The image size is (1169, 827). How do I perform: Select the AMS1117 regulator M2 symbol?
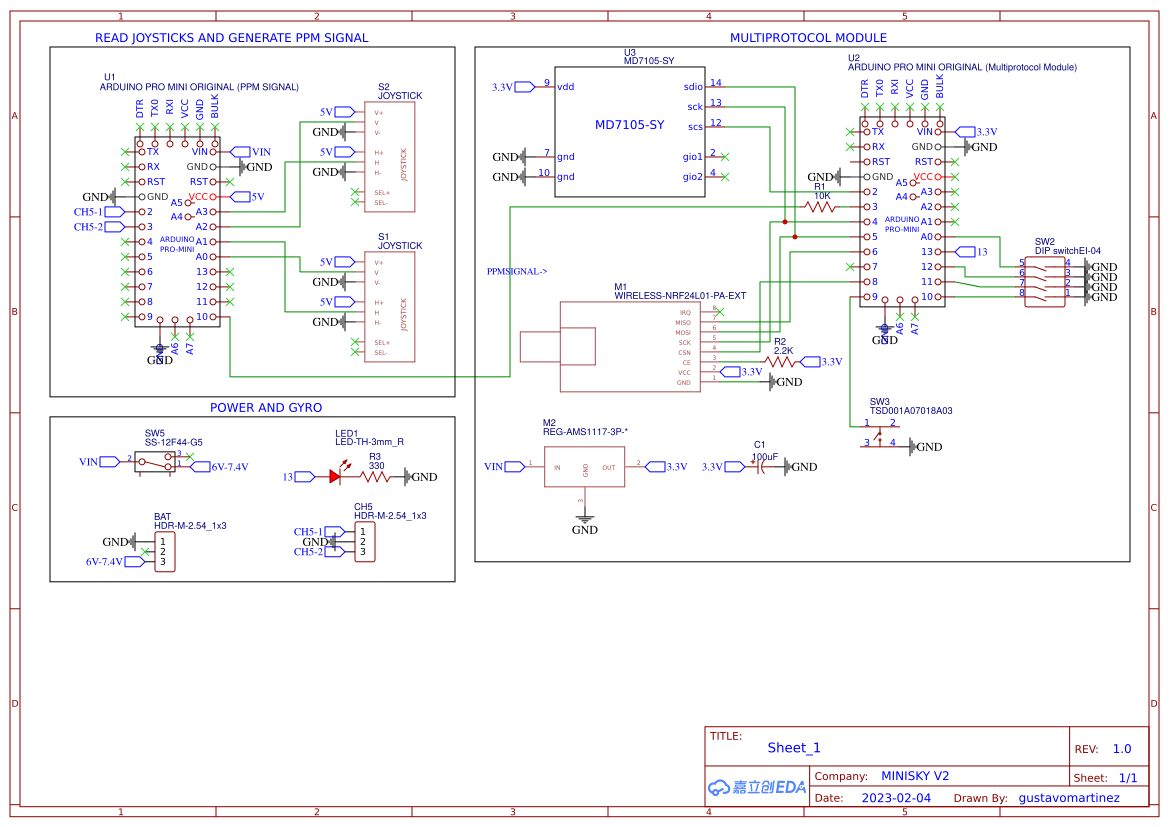click(x=583, y=466)
